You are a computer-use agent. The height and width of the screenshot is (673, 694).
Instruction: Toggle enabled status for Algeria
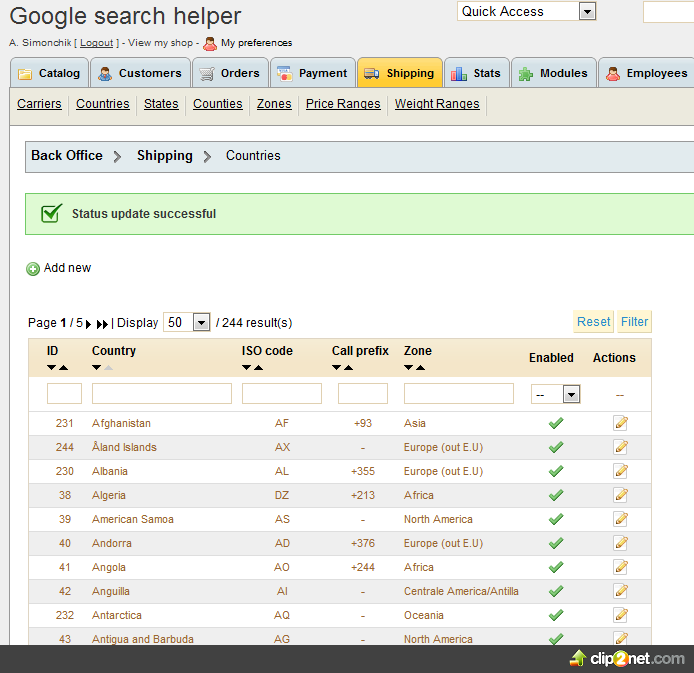556,495
